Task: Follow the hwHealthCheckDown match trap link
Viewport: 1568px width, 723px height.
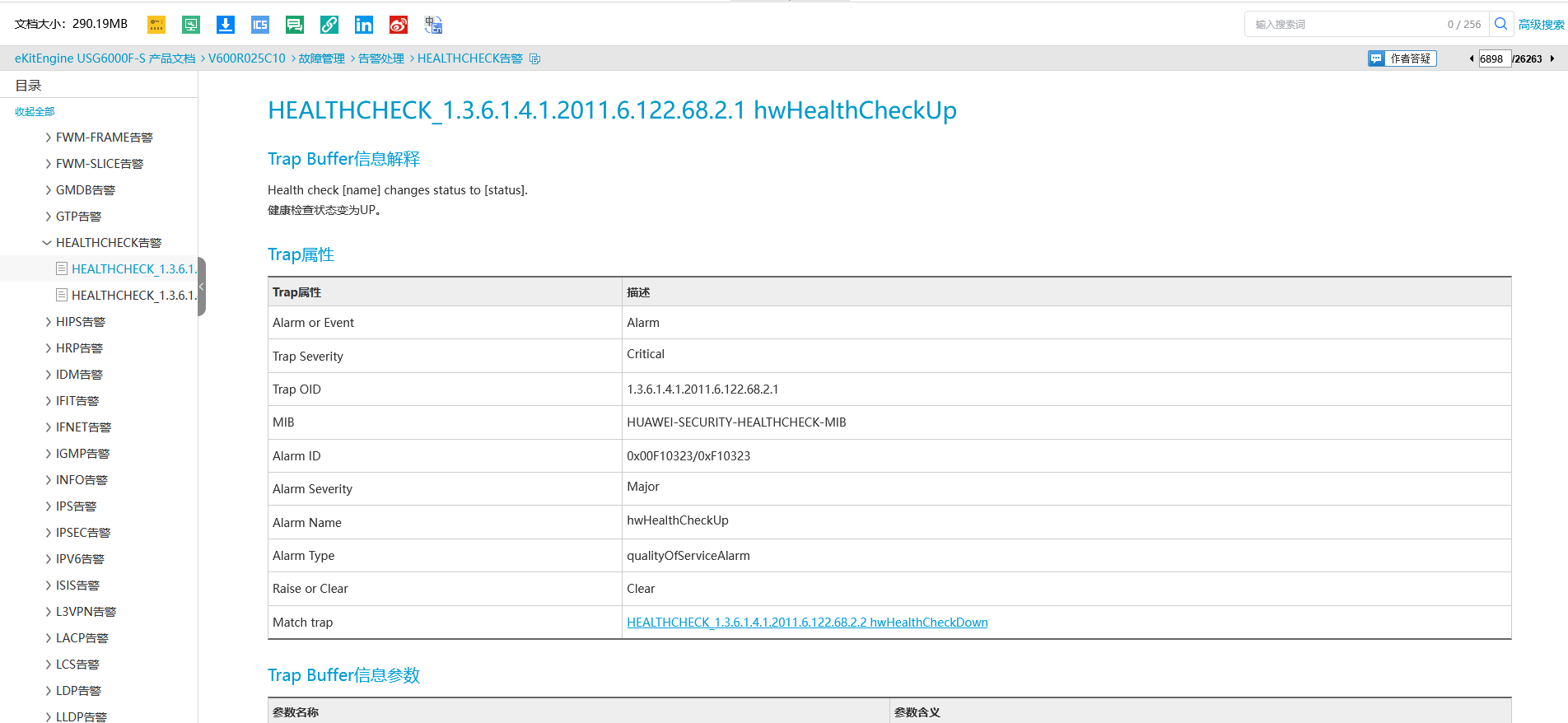Action: tap(807, 623)
